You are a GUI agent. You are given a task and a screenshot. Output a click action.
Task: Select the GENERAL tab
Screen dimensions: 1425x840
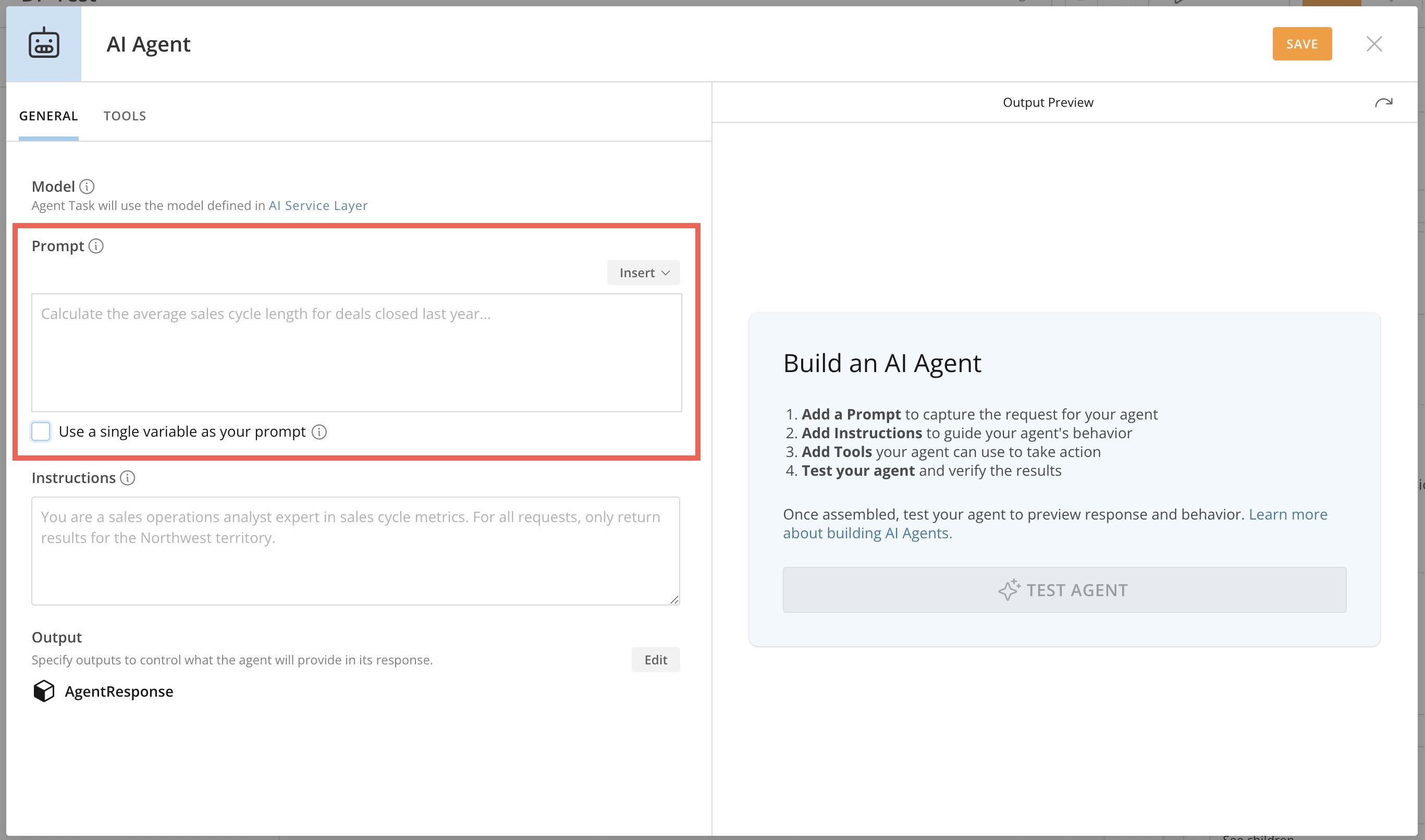pos(48,116)
